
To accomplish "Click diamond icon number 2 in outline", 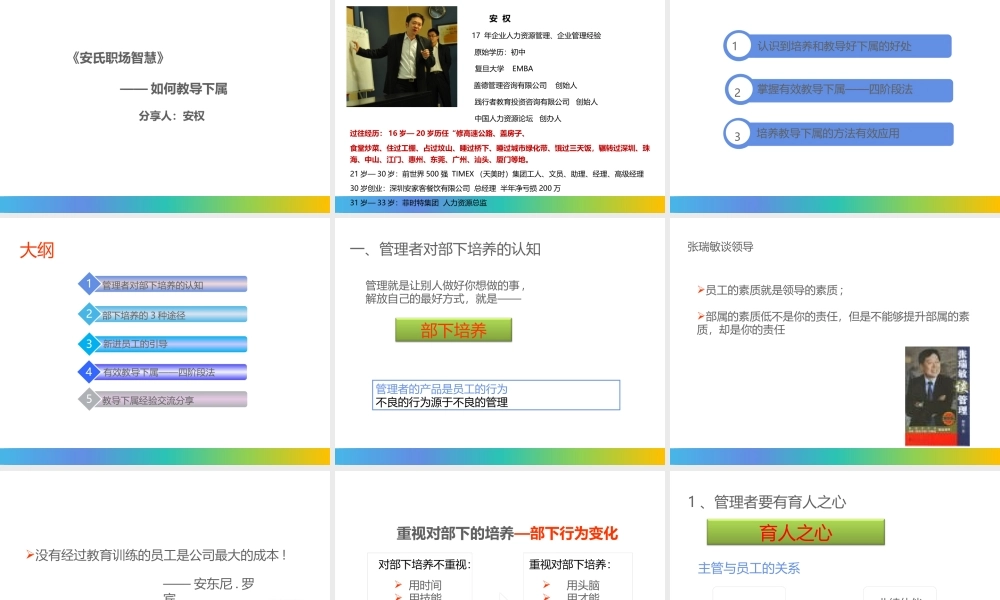I will click(x=89, y=314).
